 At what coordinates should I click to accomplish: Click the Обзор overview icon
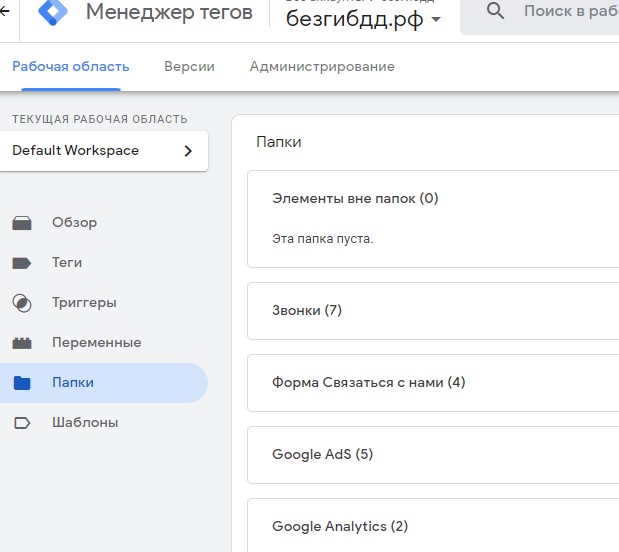[22, 223]
